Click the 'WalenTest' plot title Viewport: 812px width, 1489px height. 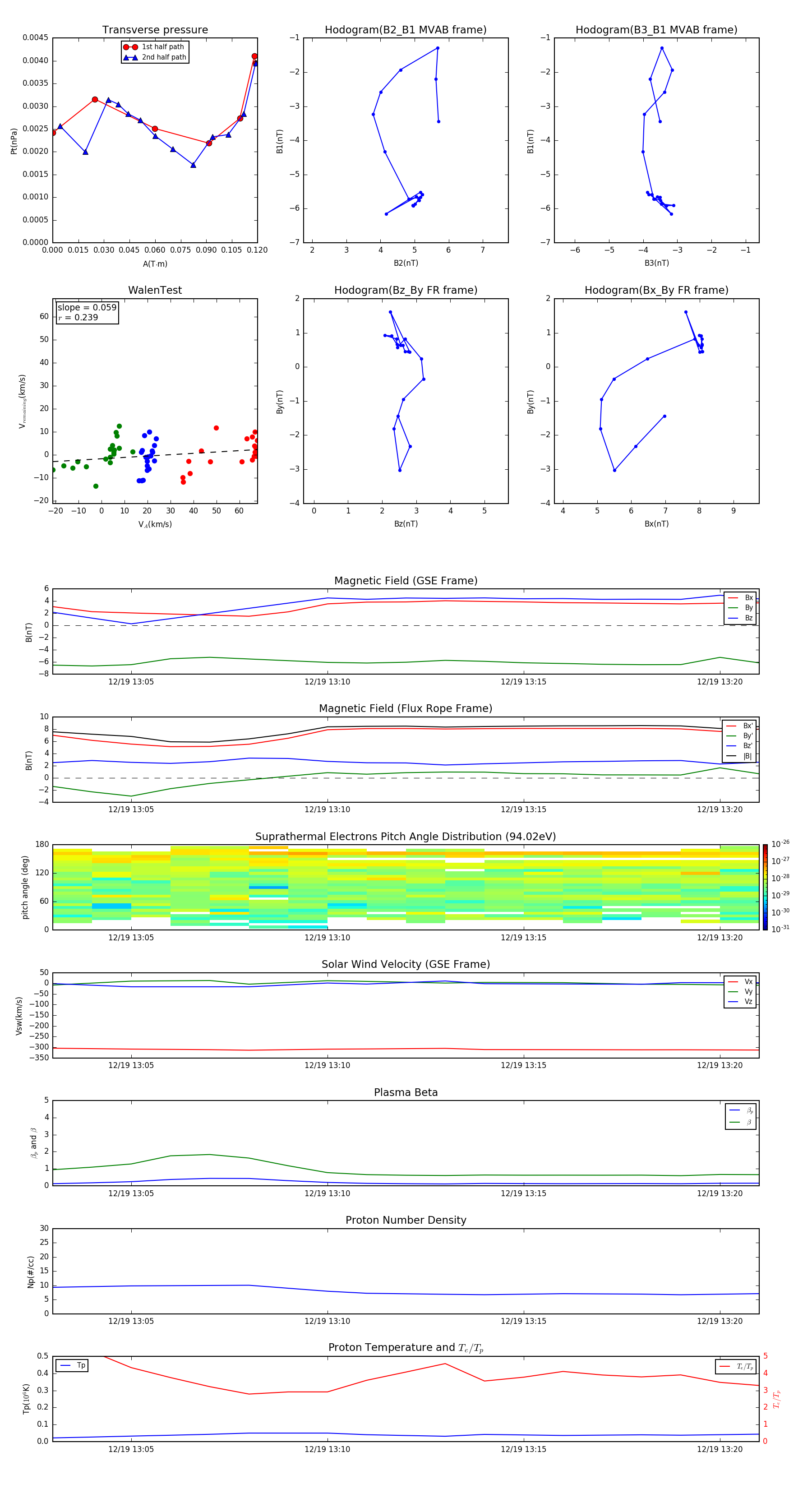[x=155, y=290]
